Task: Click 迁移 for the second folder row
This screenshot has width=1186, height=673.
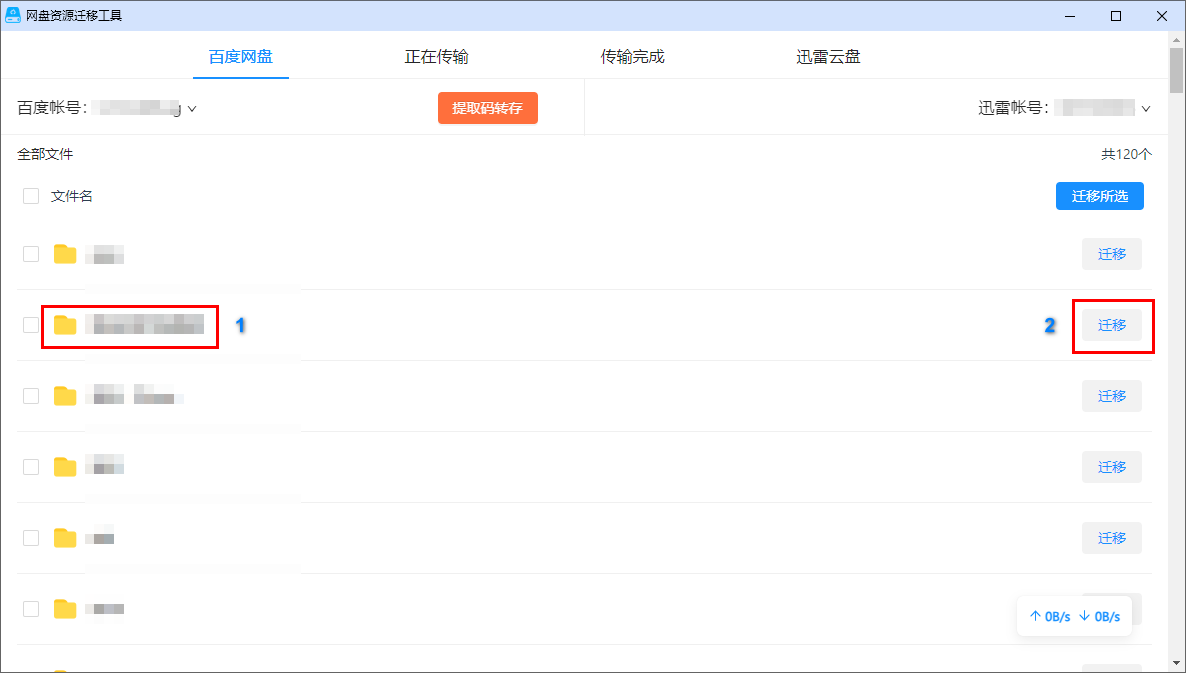Action: [1112, 325]
